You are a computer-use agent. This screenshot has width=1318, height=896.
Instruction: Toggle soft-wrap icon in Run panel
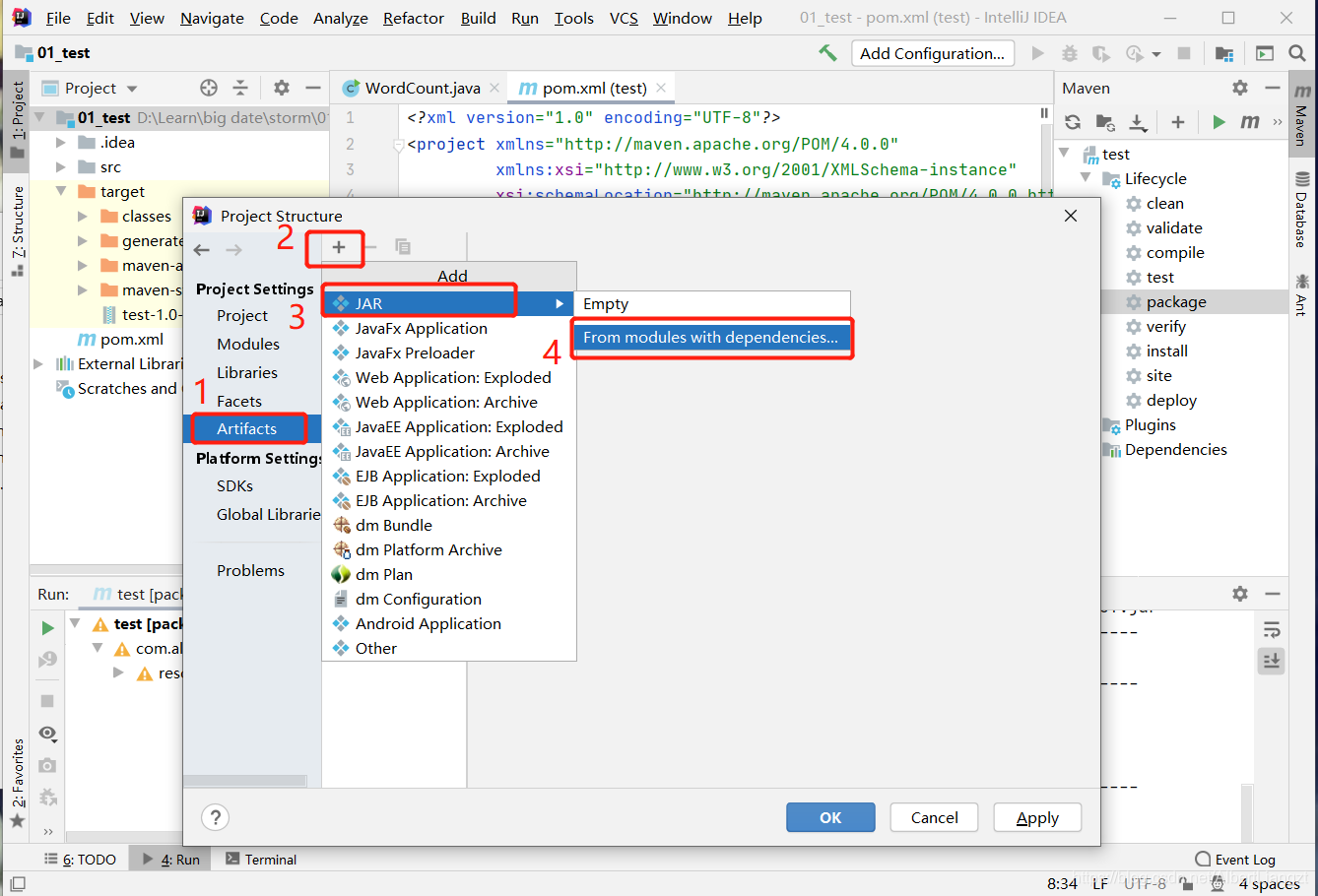pos(1272,629)
